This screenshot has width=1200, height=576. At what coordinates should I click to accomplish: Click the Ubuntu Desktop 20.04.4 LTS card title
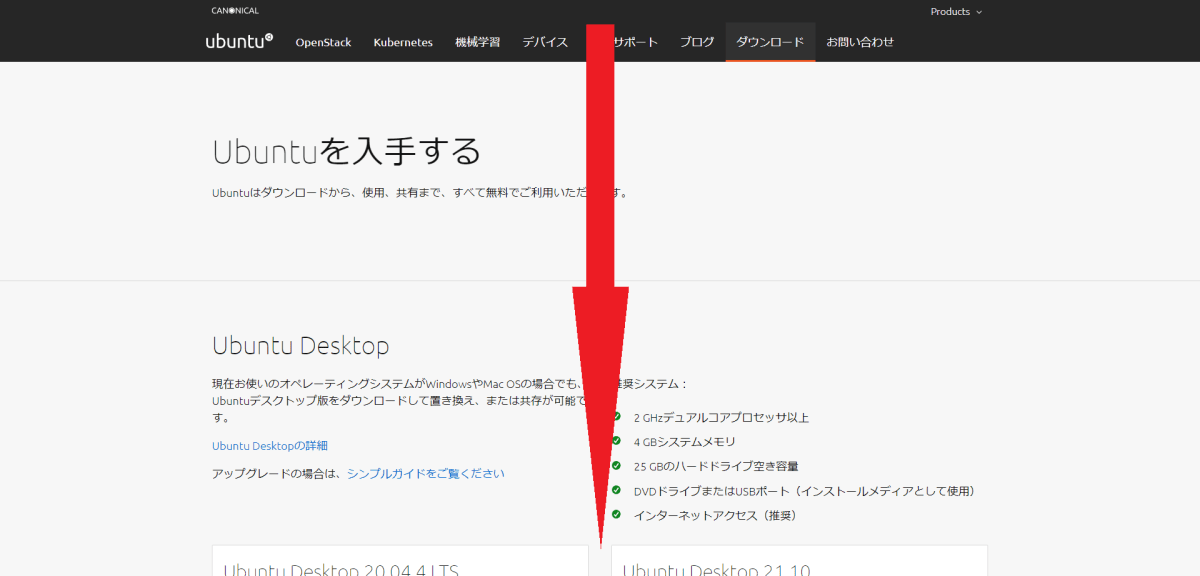coord(341,570)
